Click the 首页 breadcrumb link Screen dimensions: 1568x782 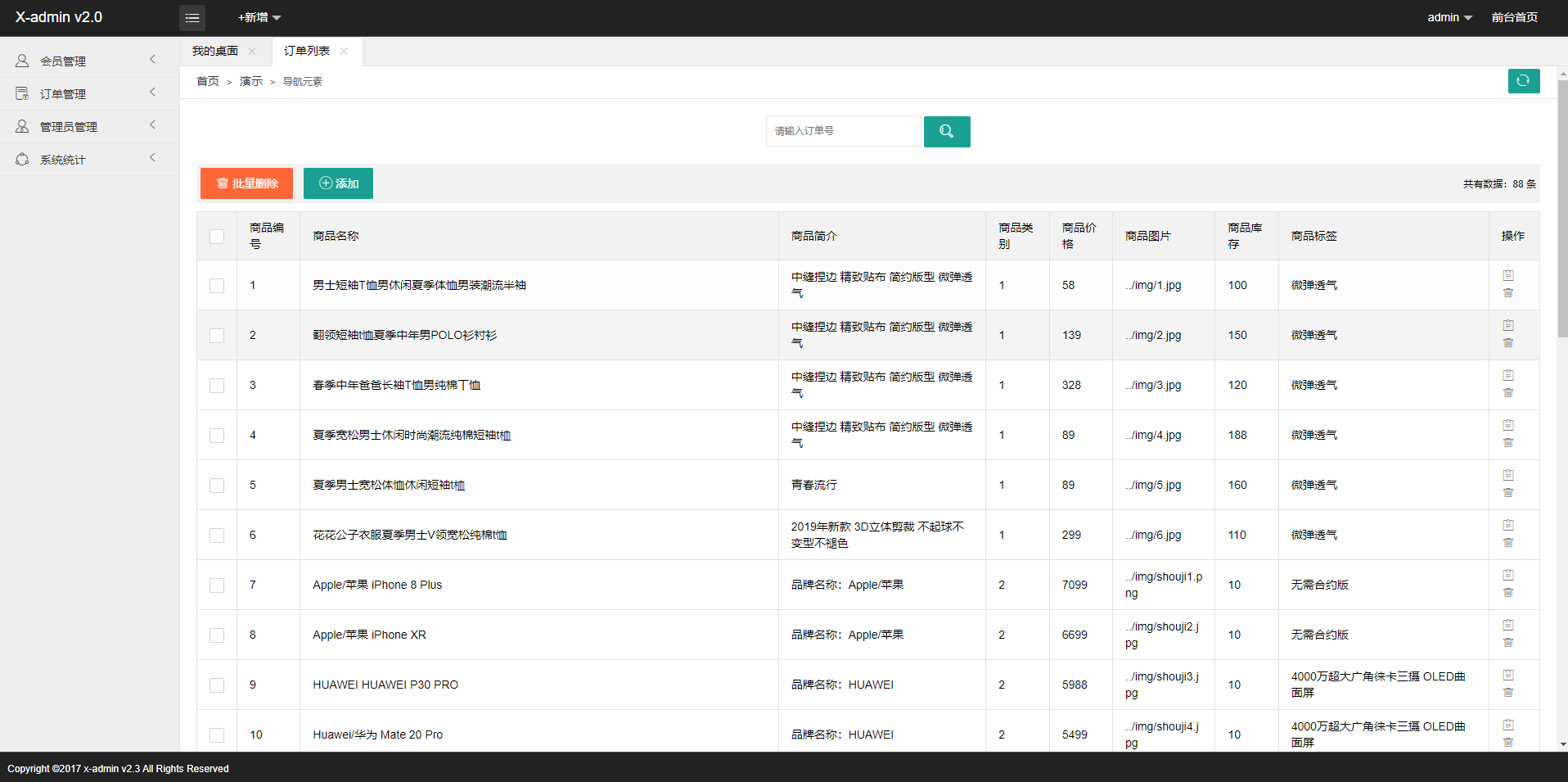click(x=208, y=81)
